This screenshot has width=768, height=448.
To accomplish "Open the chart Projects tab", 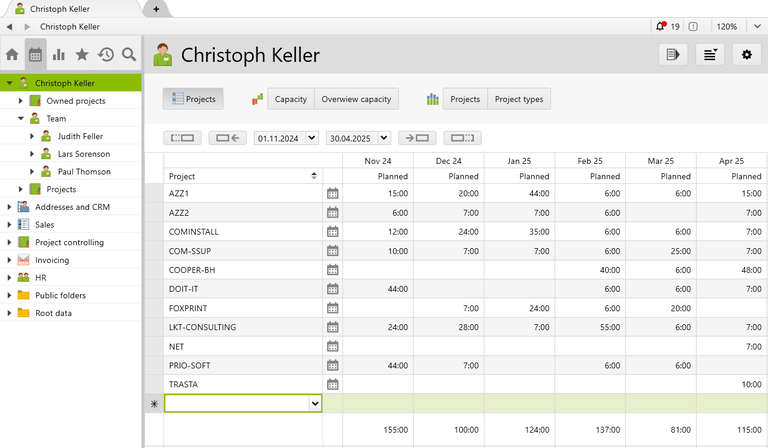I will click(x=465, y=99).
